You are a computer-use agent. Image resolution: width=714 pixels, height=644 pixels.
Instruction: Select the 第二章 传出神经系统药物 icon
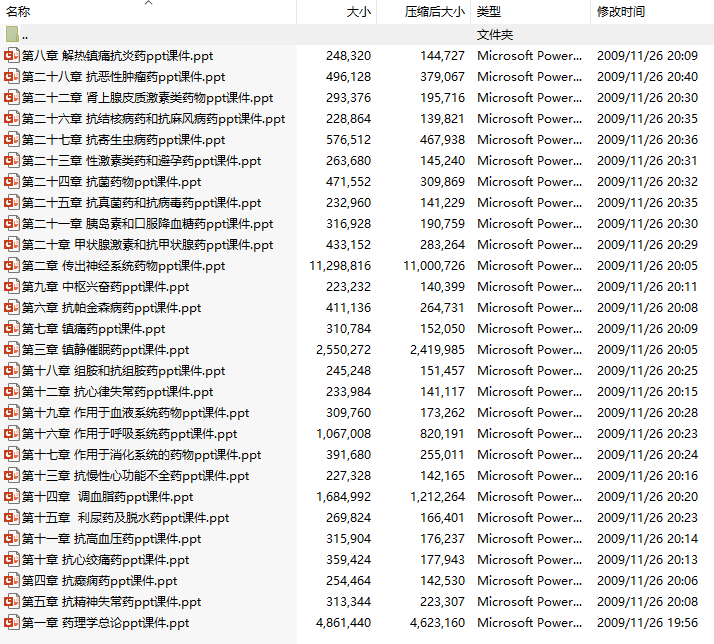(12, 266)
